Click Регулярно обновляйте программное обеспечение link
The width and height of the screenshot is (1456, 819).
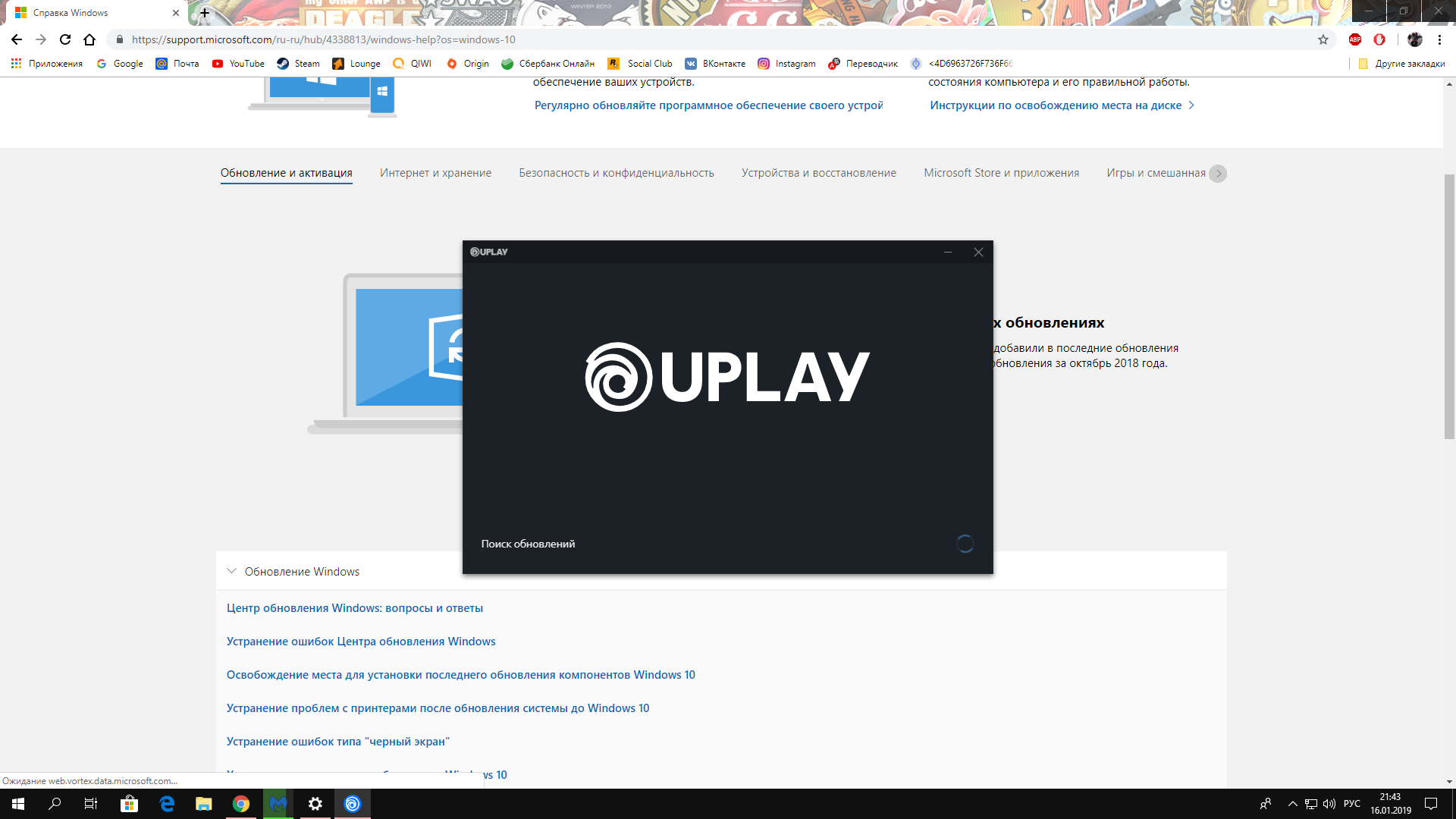pos(706,105)
